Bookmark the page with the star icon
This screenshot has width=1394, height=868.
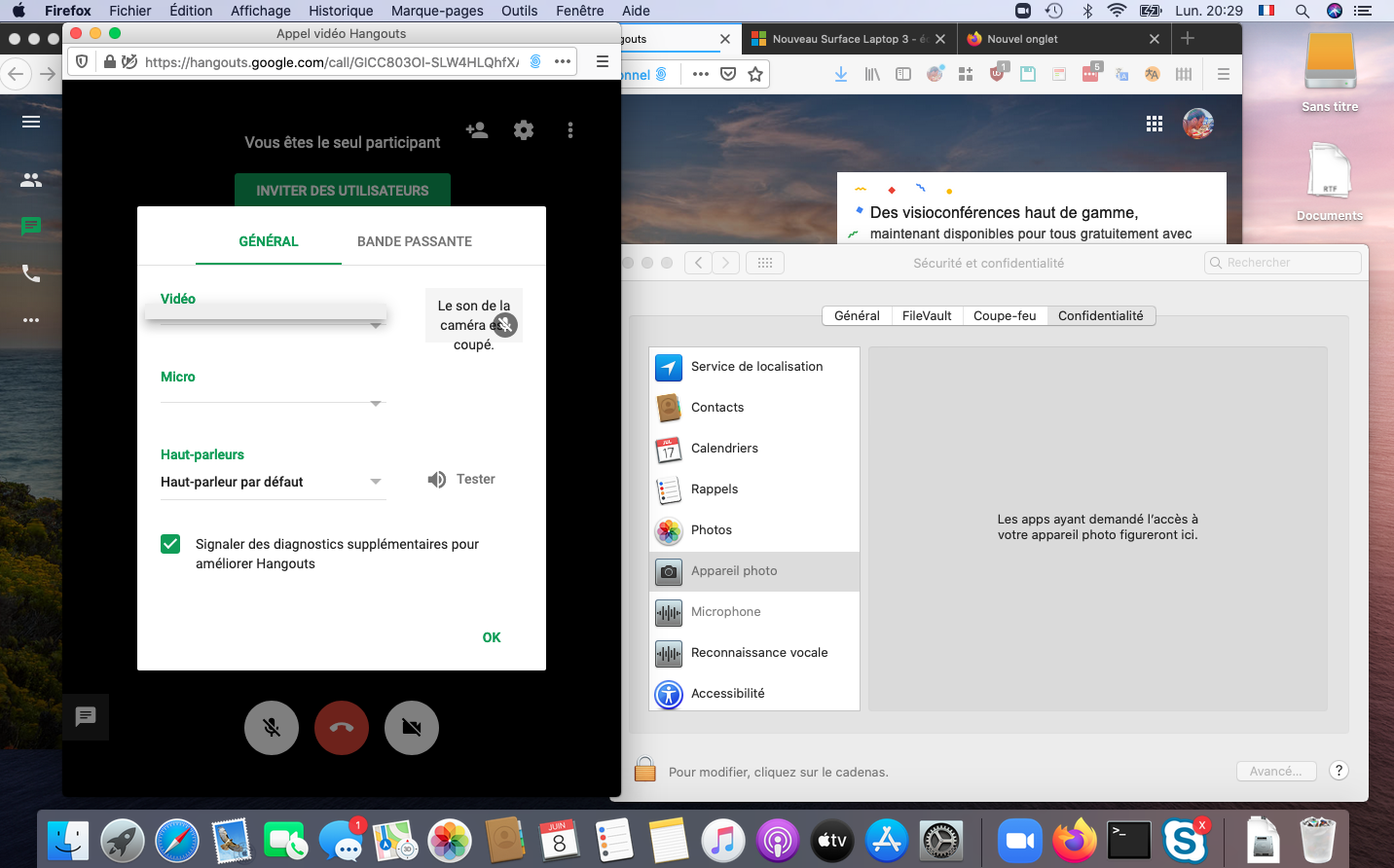(x=755, y=74)
